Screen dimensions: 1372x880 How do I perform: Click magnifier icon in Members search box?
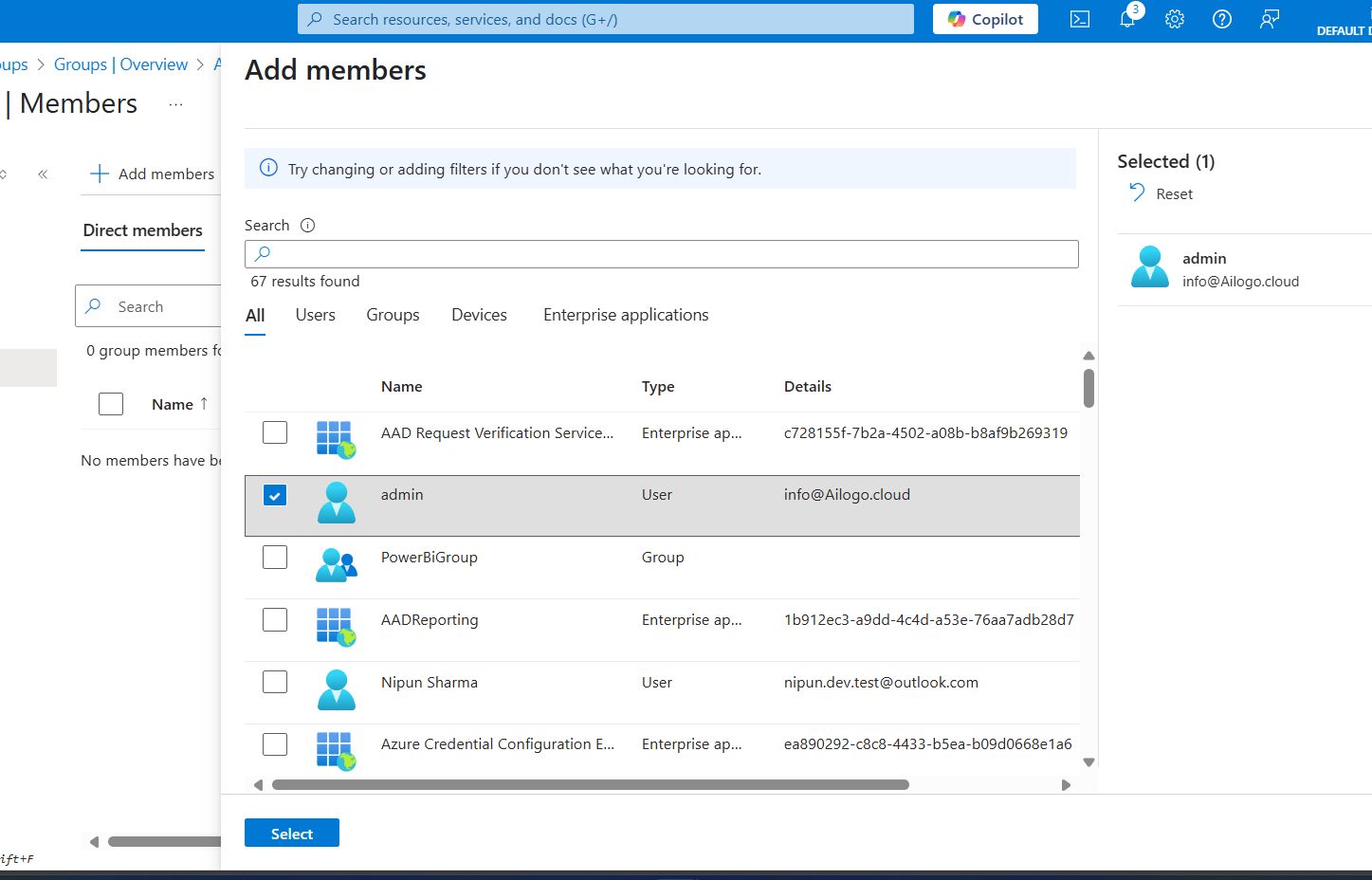(93, 305)
